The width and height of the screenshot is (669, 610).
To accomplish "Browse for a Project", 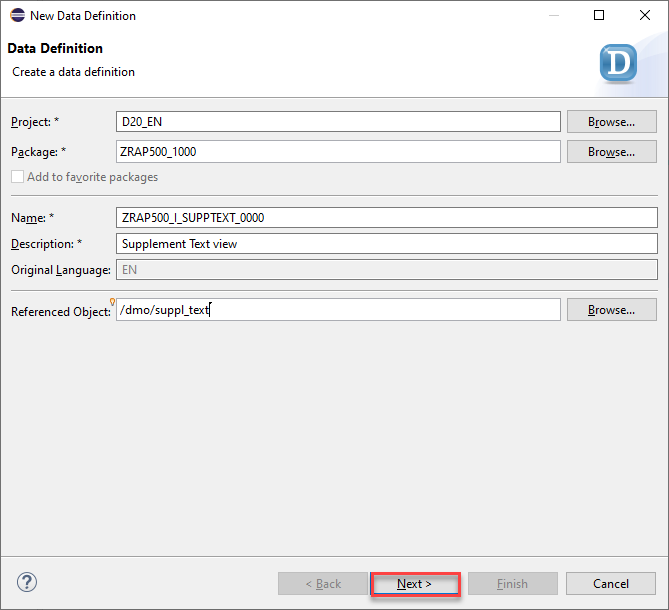I will point(611,122).
